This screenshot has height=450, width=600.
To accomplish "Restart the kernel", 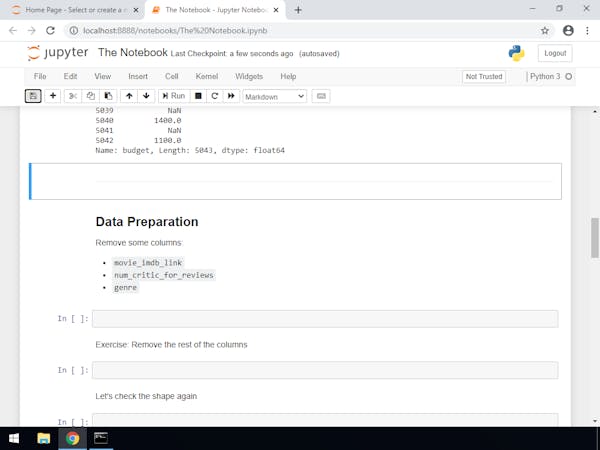I will point(215,96).
